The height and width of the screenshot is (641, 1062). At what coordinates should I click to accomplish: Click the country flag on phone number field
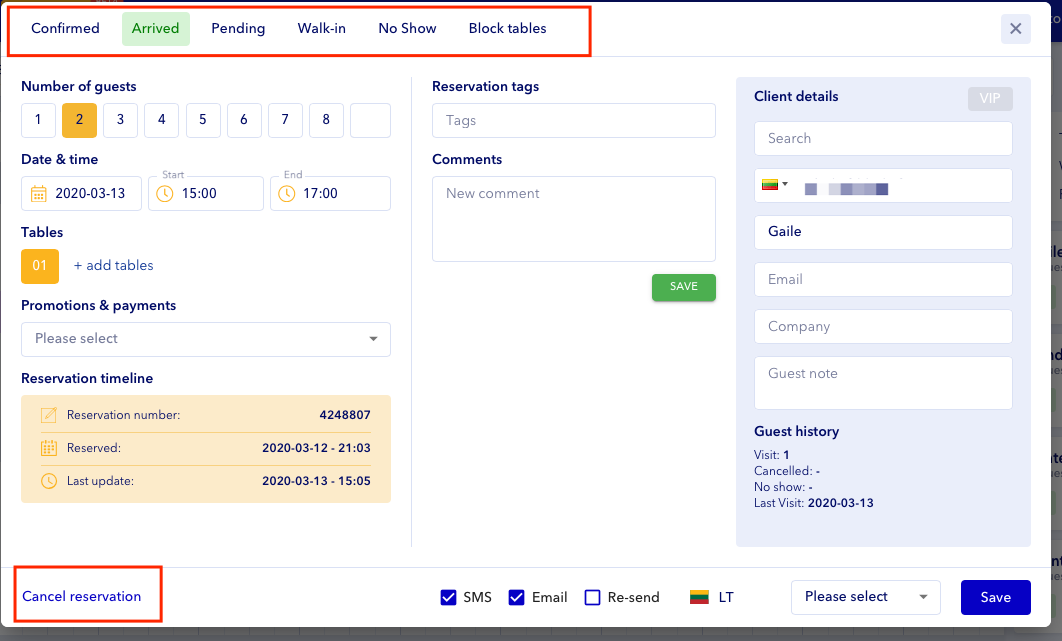coord(772,187)
